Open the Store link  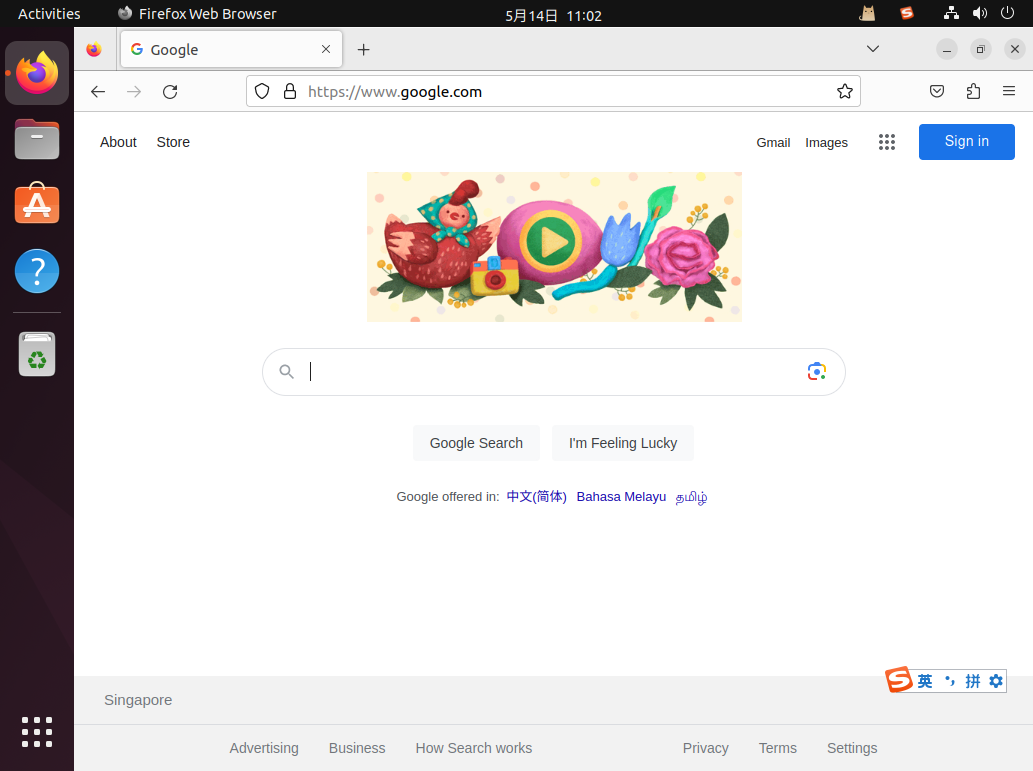173,142
